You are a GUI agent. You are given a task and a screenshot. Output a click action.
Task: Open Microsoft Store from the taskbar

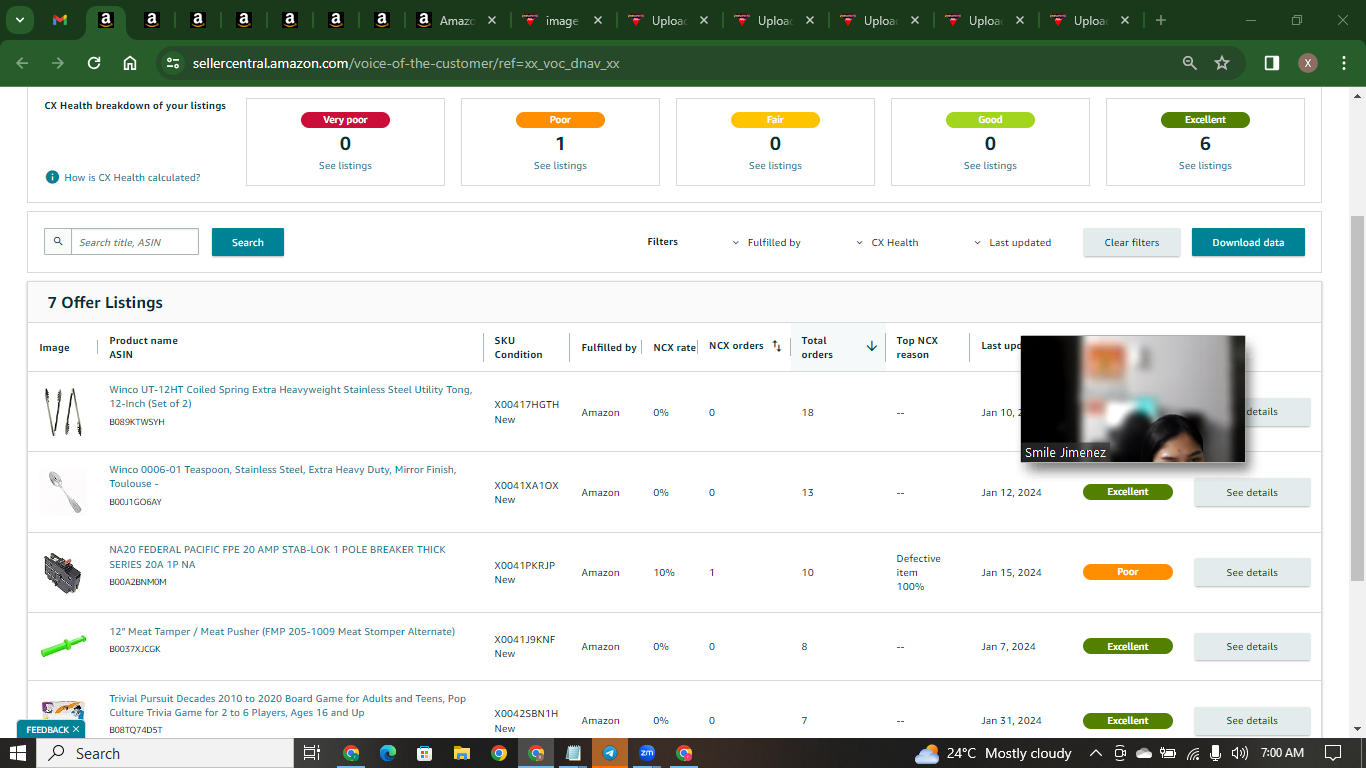tap(425, 753)
